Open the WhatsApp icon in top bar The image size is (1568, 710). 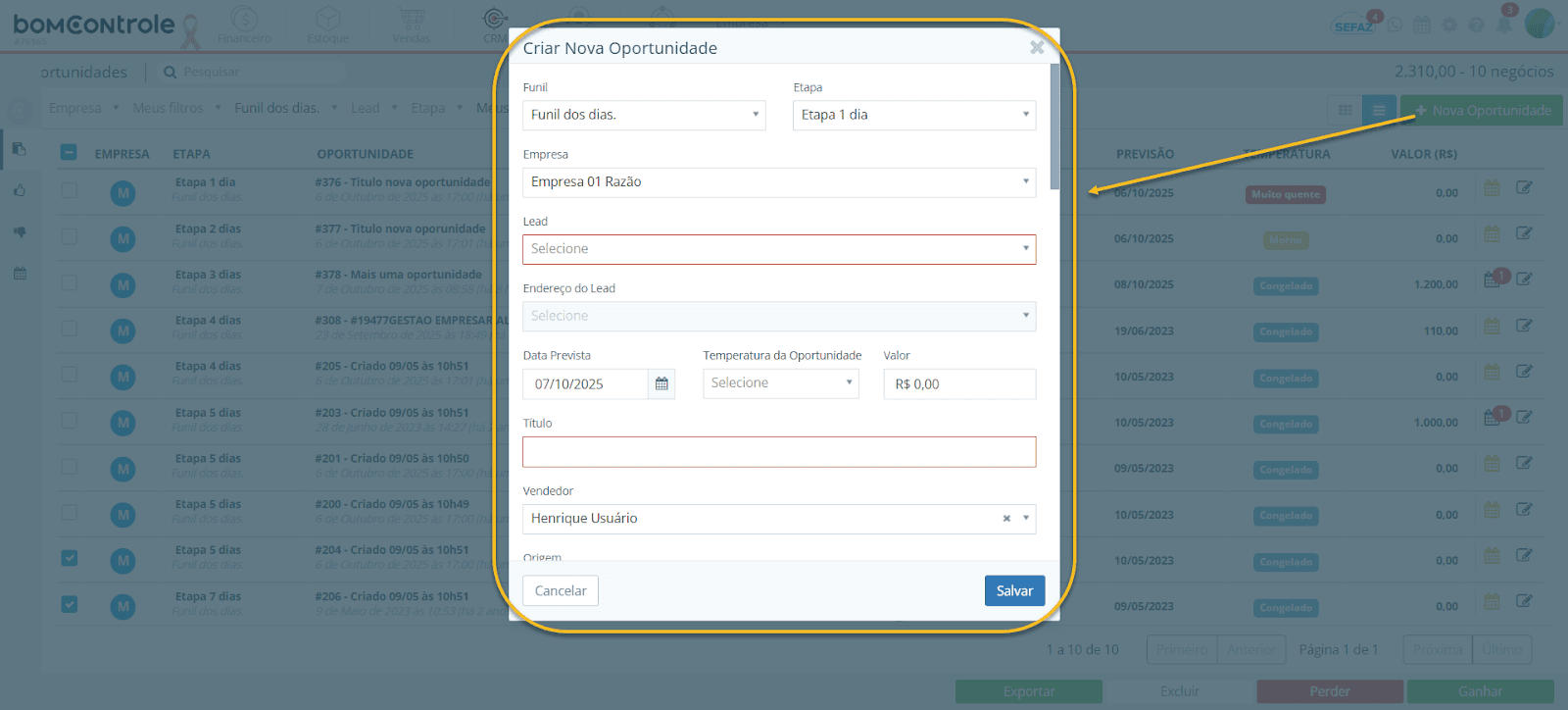1395,25
